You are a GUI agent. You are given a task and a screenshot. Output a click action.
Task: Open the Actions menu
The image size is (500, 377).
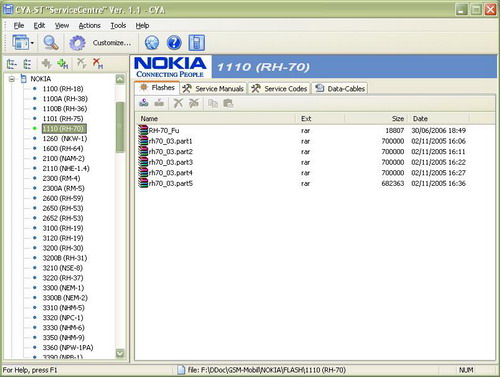click(x=89, y=26)
